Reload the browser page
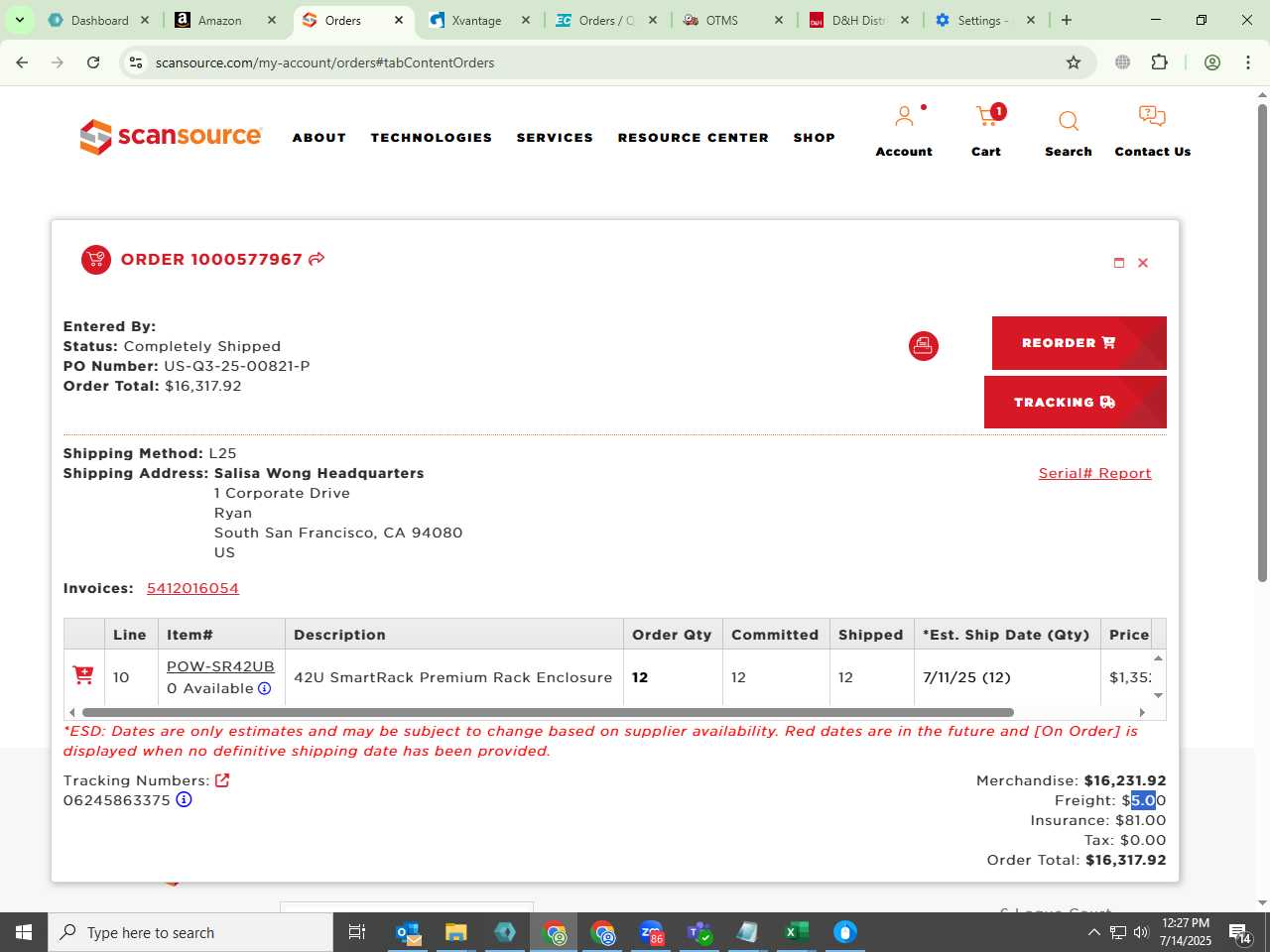The image size is (1270, 952). [x=93, y=62]
